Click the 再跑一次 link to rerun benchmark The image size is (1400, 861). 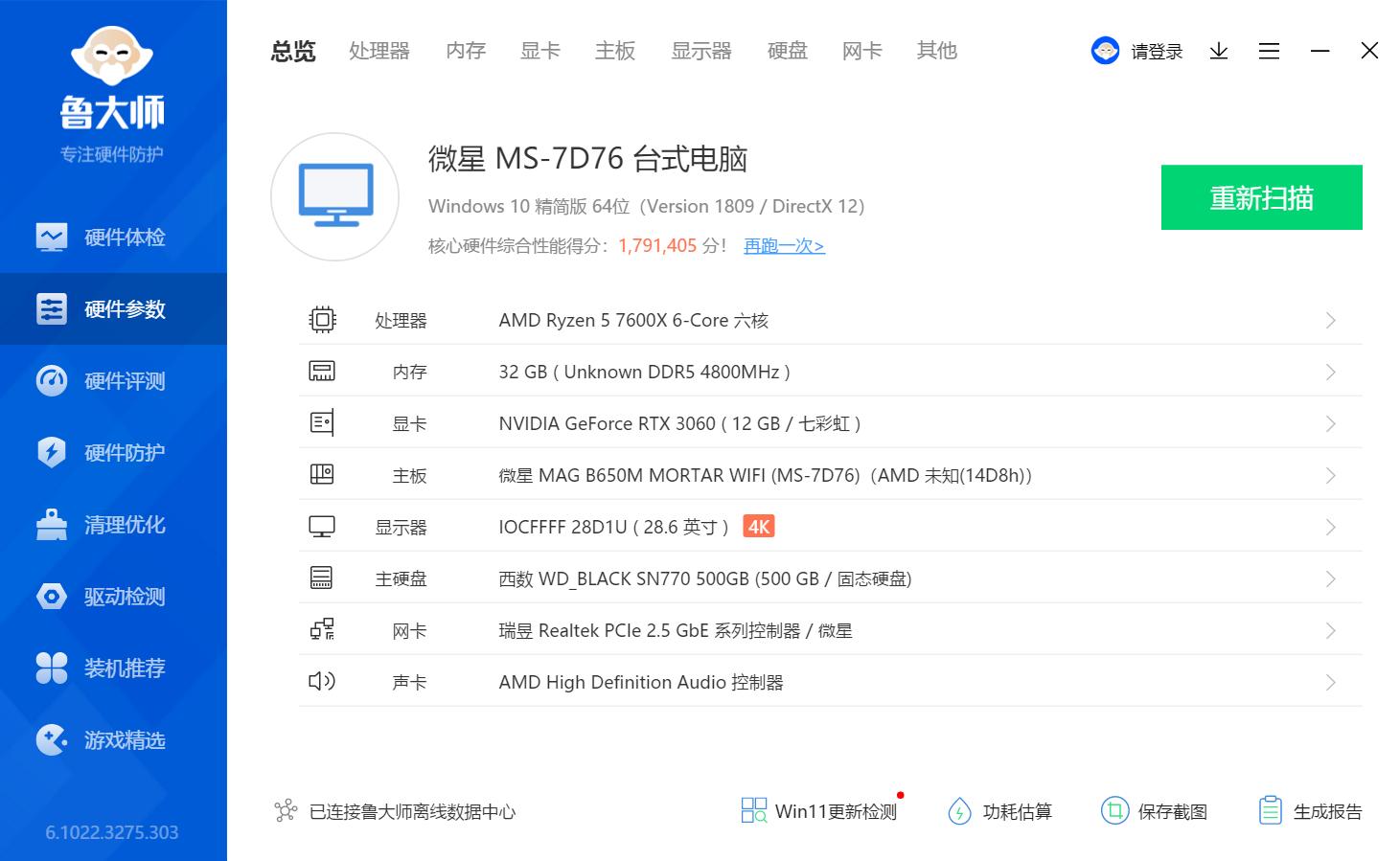click(x=783, y=246)
